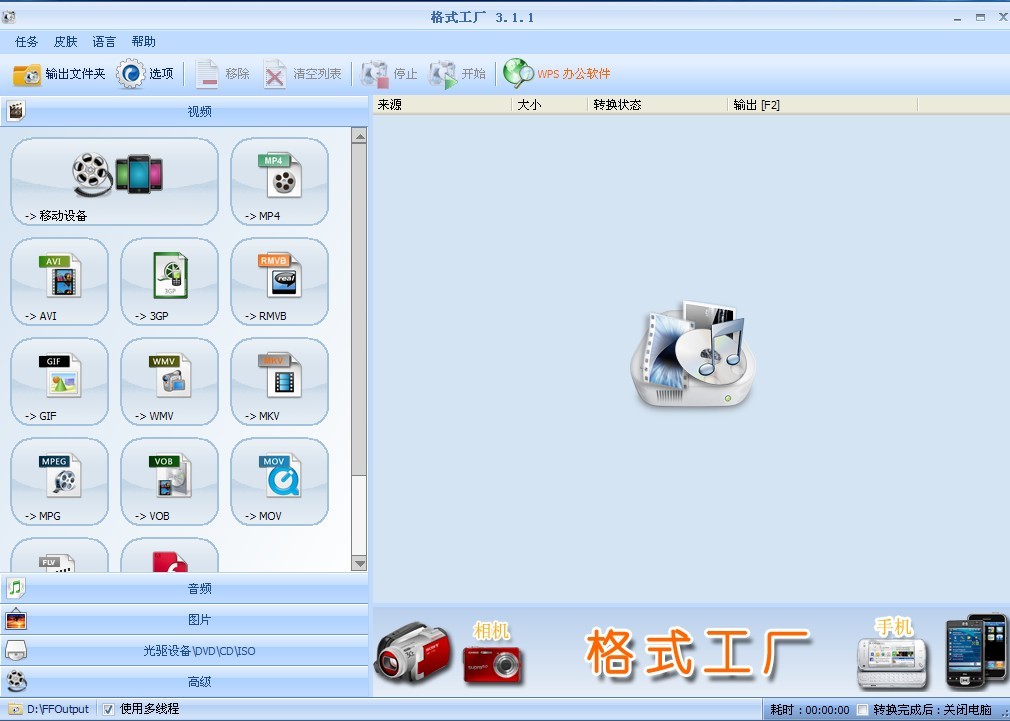Open the 语言 language menu
This screenshot has height=721, width=1010.
tap(104, 42)
